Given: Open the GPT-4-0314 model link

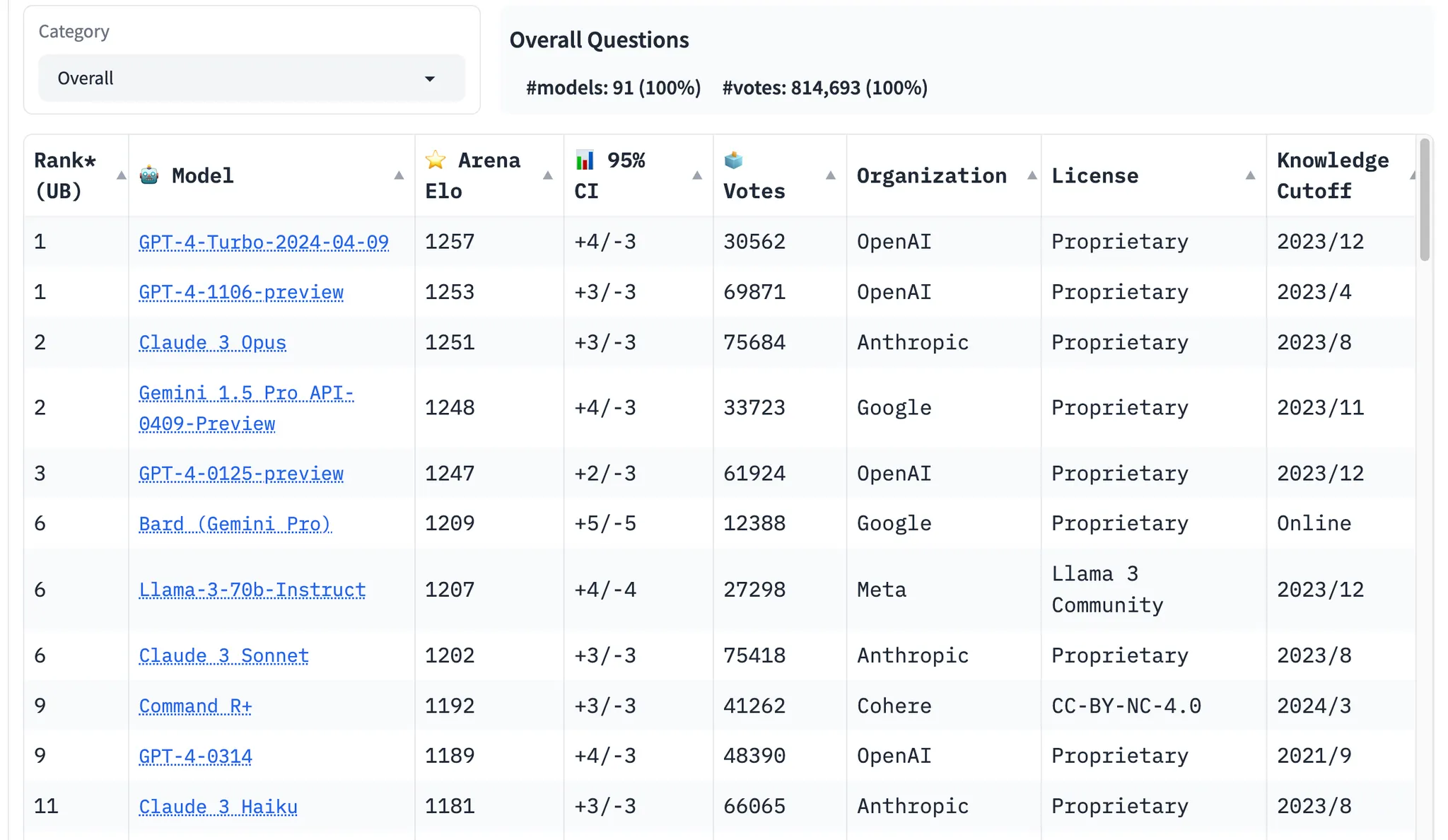Looking at the screenshot, I should coord(195,757).
